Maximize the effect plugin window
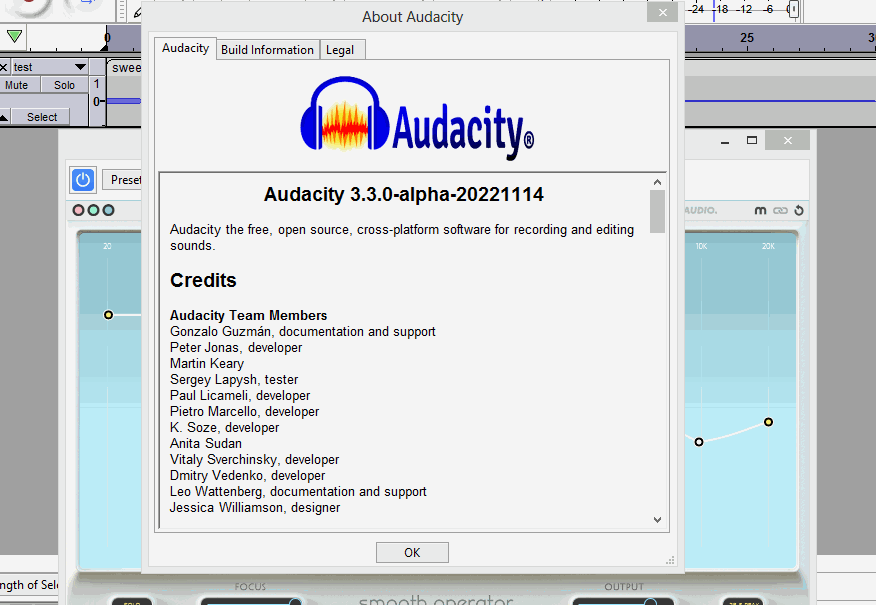 pos(752,140)
